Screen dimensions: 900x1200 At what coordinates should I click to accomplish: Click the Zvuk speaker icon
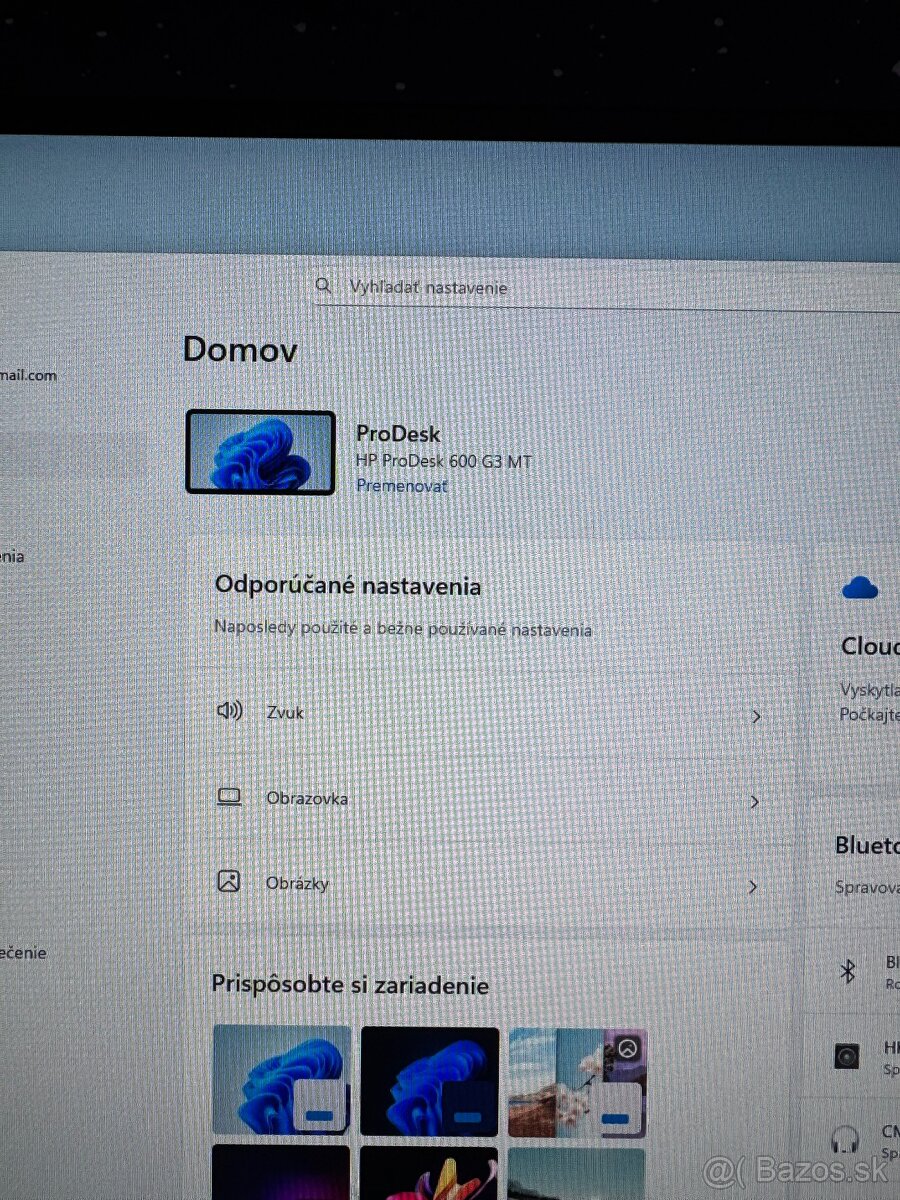[x=230, y=711]
